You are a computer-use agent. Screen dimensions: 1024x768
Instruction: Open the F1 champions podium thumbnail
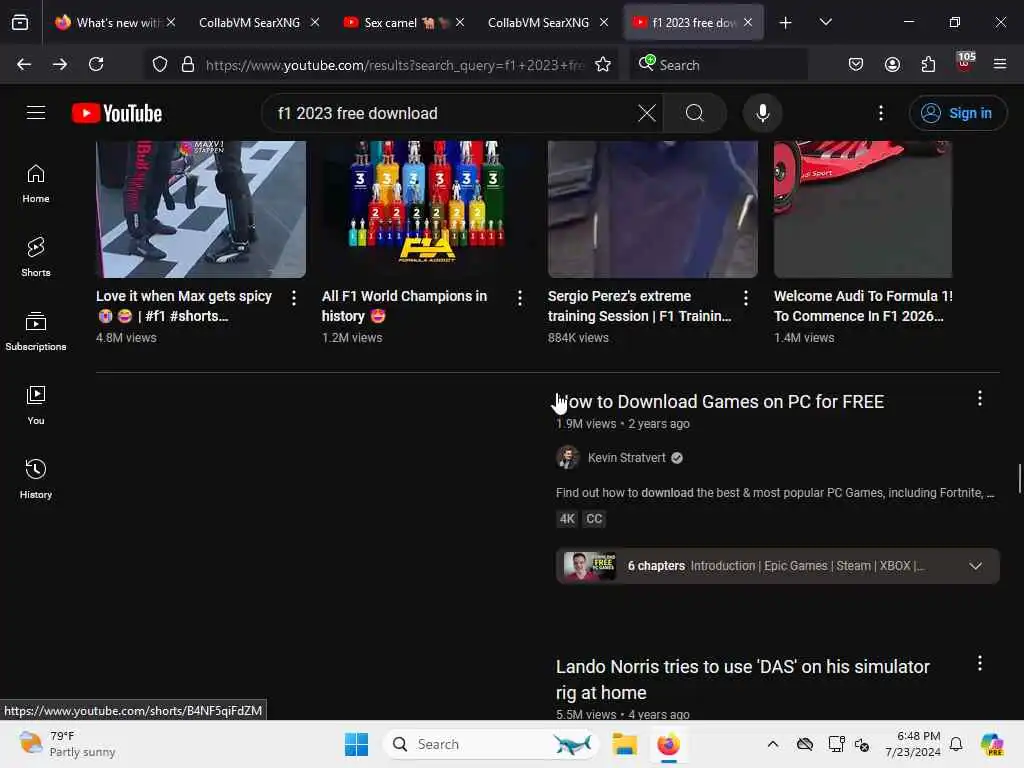pos(426,209)
